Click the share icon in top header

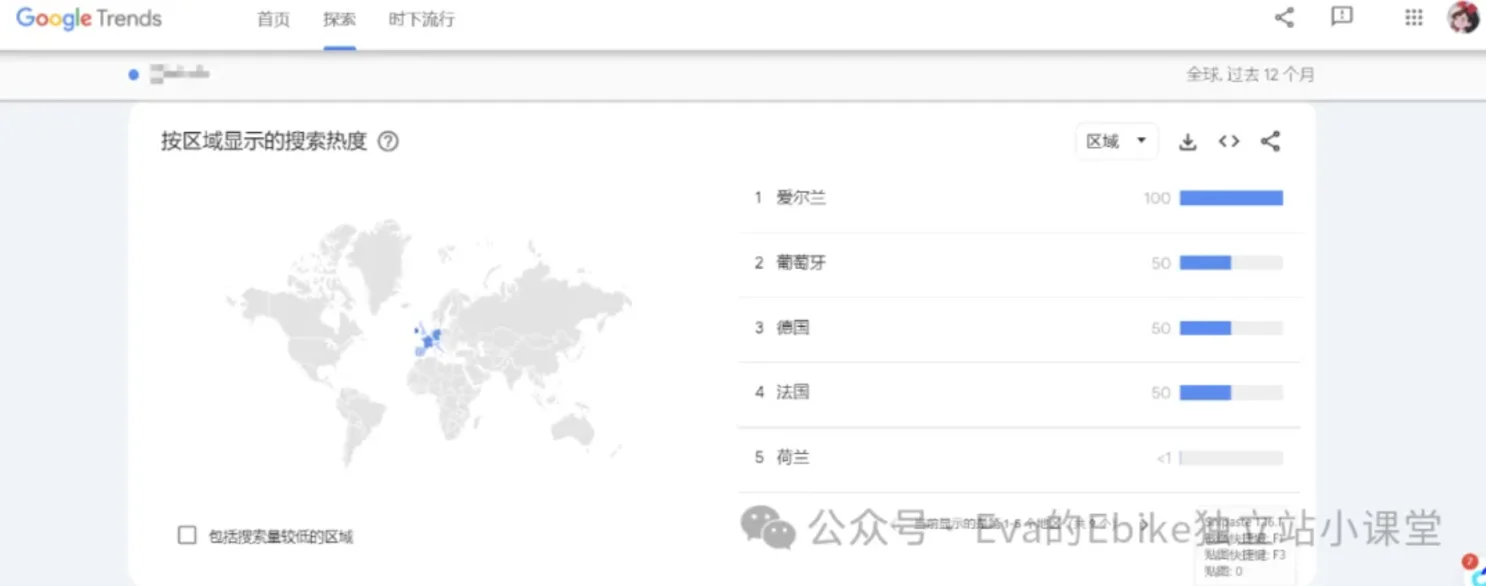tap(1284, 17)
